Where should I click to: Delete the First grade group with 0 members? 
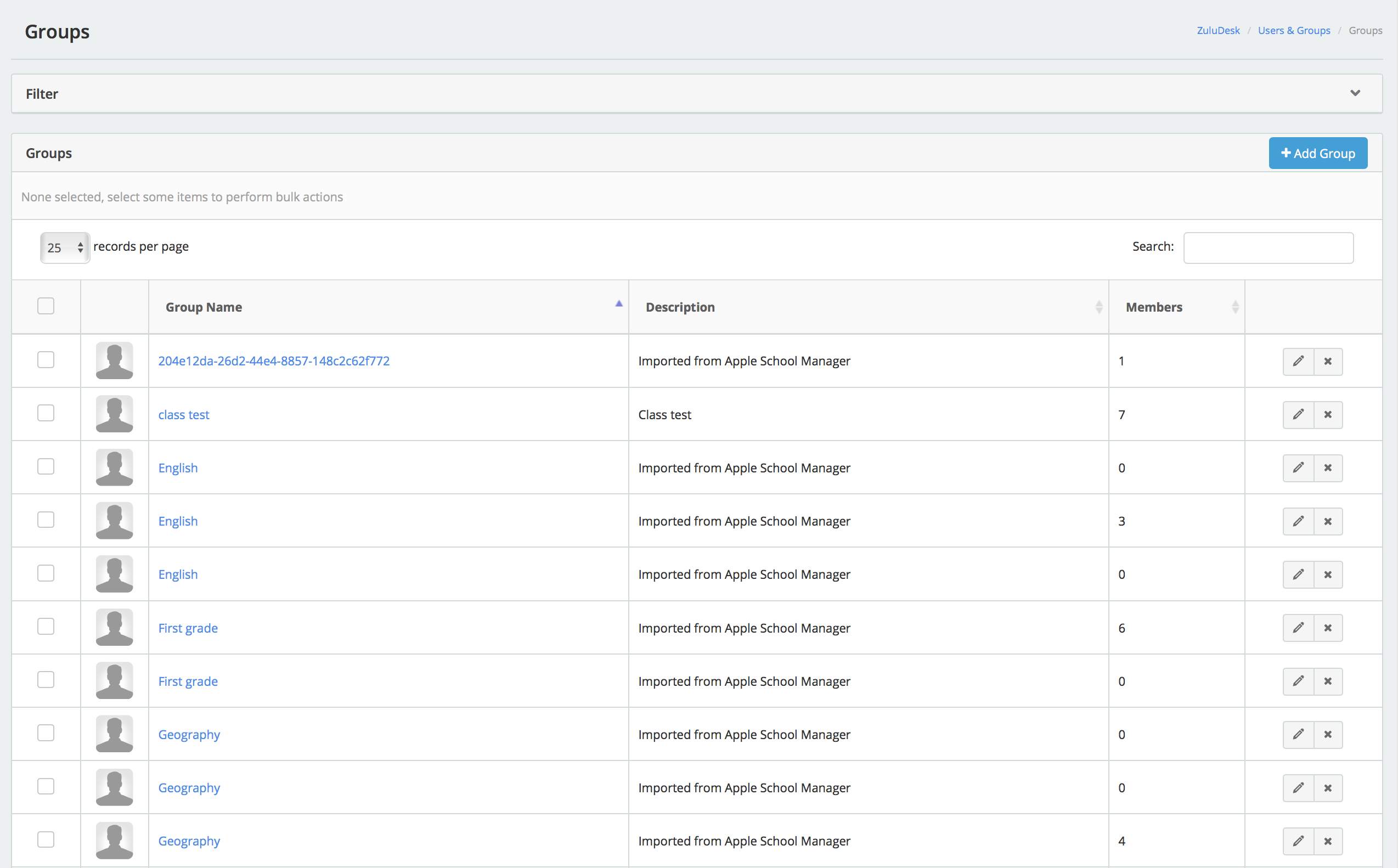coord(1328,681)
